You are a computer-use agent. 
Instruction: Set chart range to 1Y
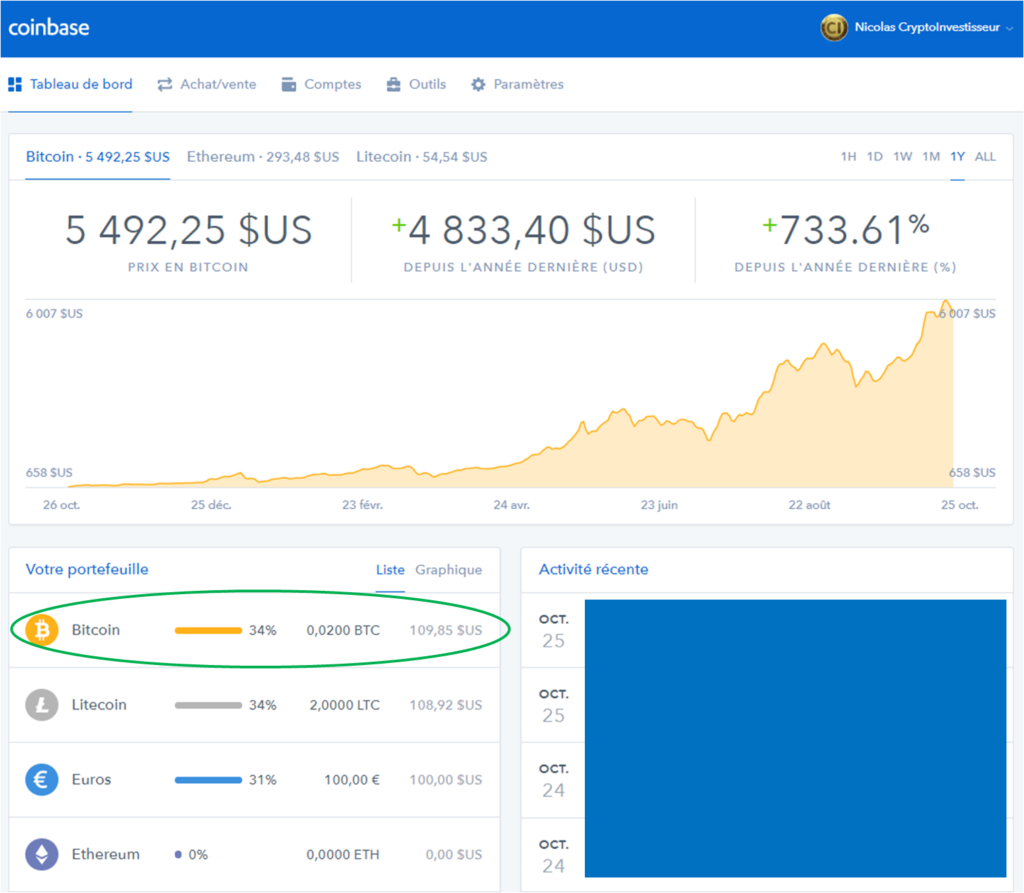tap(957, 157)
